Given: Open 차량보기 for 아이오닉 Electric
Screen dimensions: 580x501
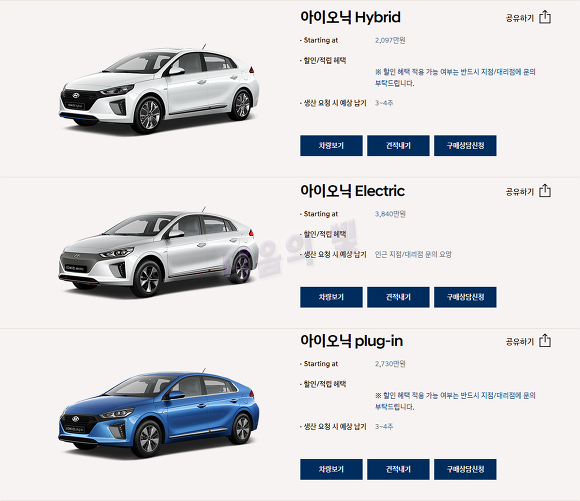Looking at the screenshot, I should (x=331, y=297).
